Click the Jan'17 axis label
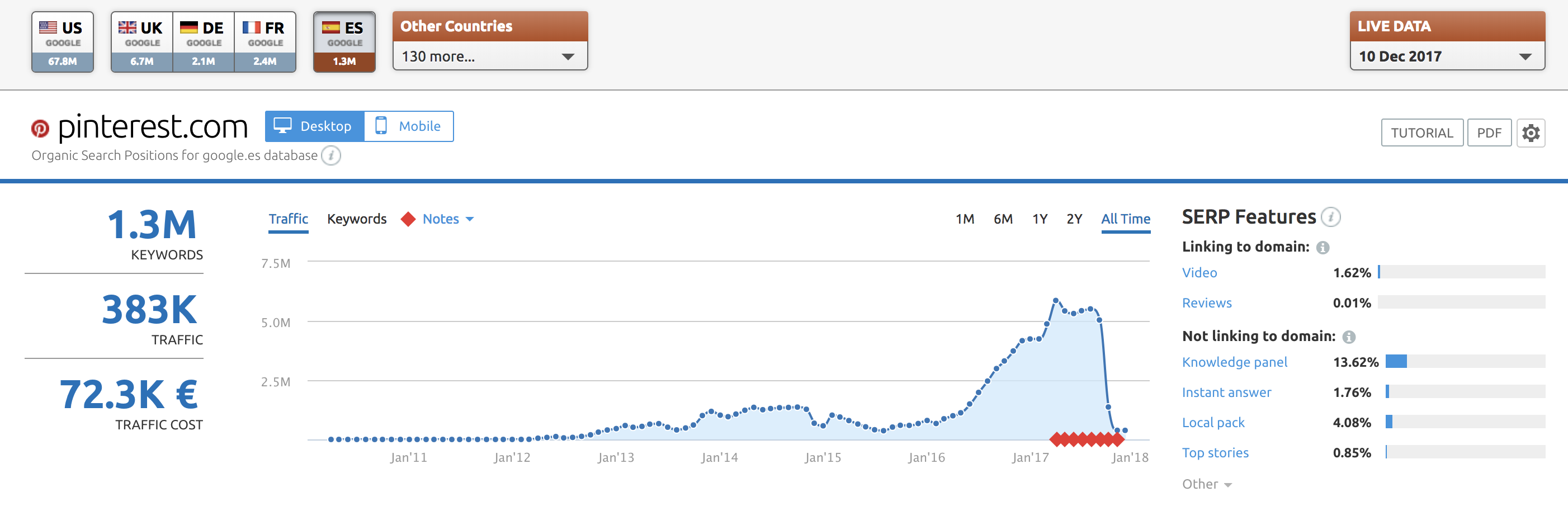Image resolution: width=1568 pixels, height=511 pixels. click(x=1031, y=457)
